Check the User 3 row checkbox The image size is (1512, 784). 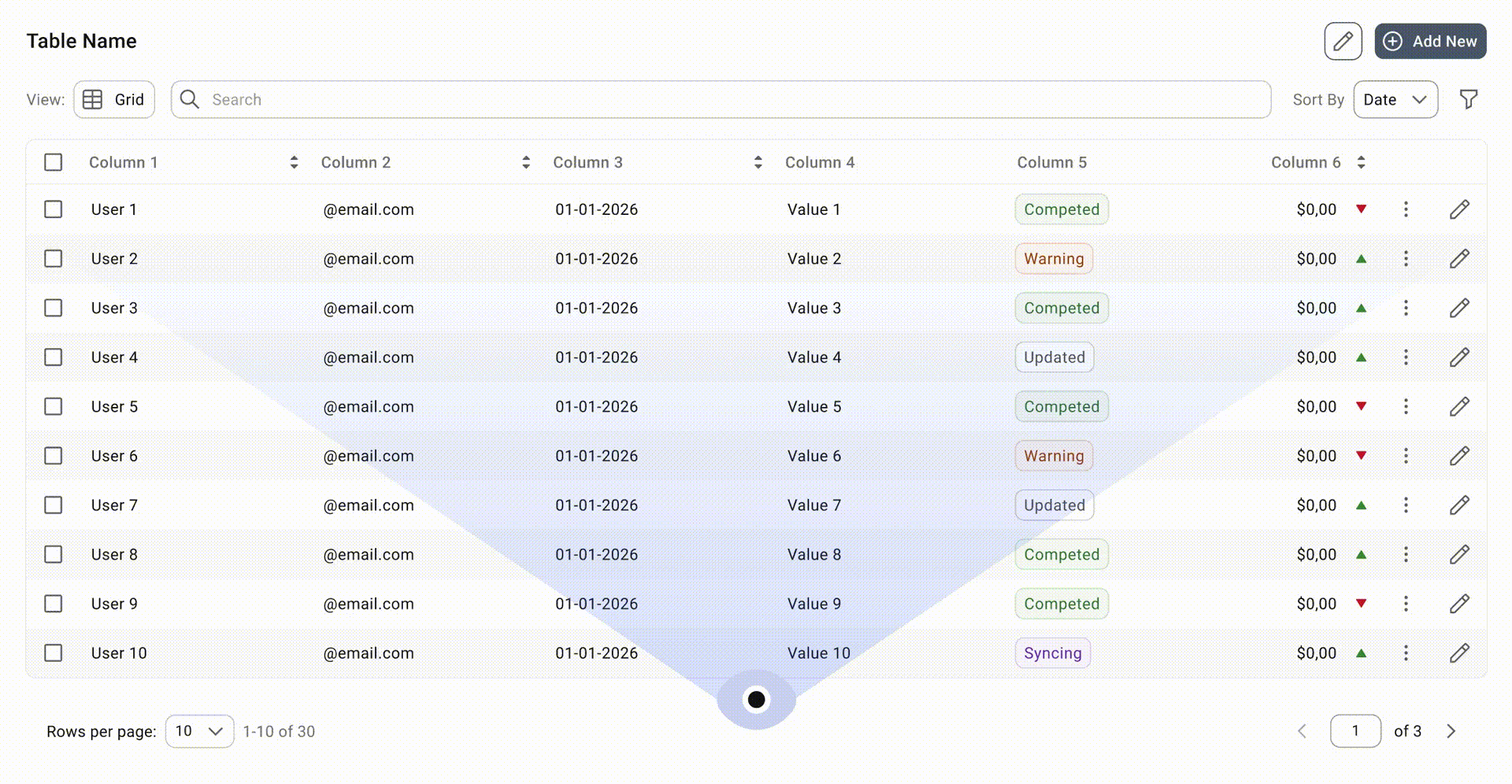pos(54,308)
